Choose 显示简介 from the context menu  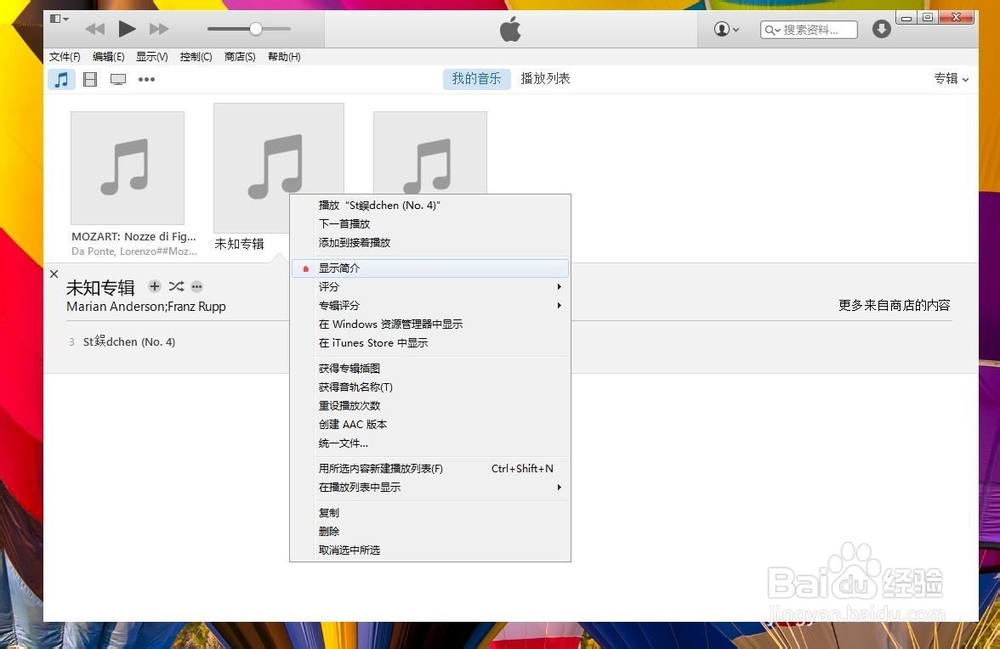pos(430,267)
